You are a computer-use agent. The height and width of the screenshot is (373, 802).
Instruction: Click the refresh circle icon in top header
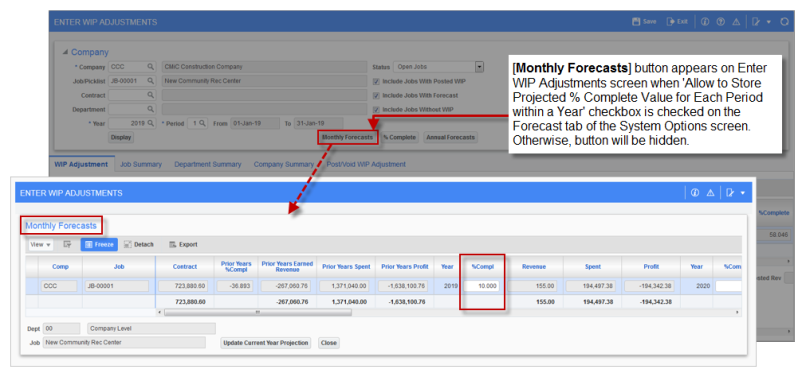785,22
